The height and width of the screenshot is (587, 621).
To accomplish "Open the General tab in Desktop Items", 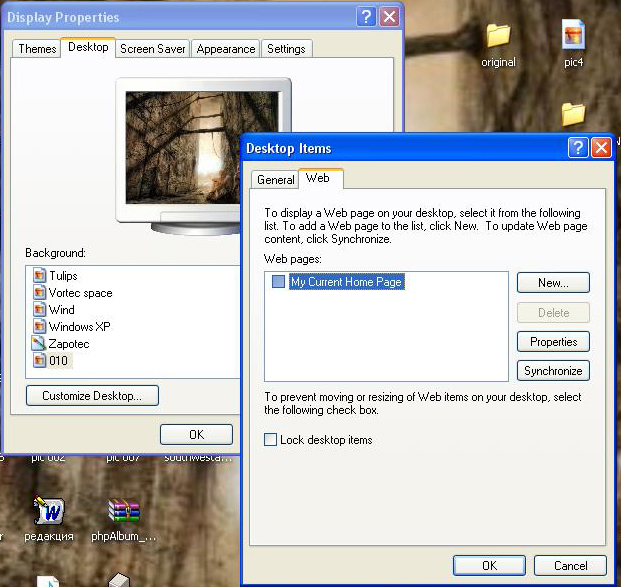I will click(275, 180).
